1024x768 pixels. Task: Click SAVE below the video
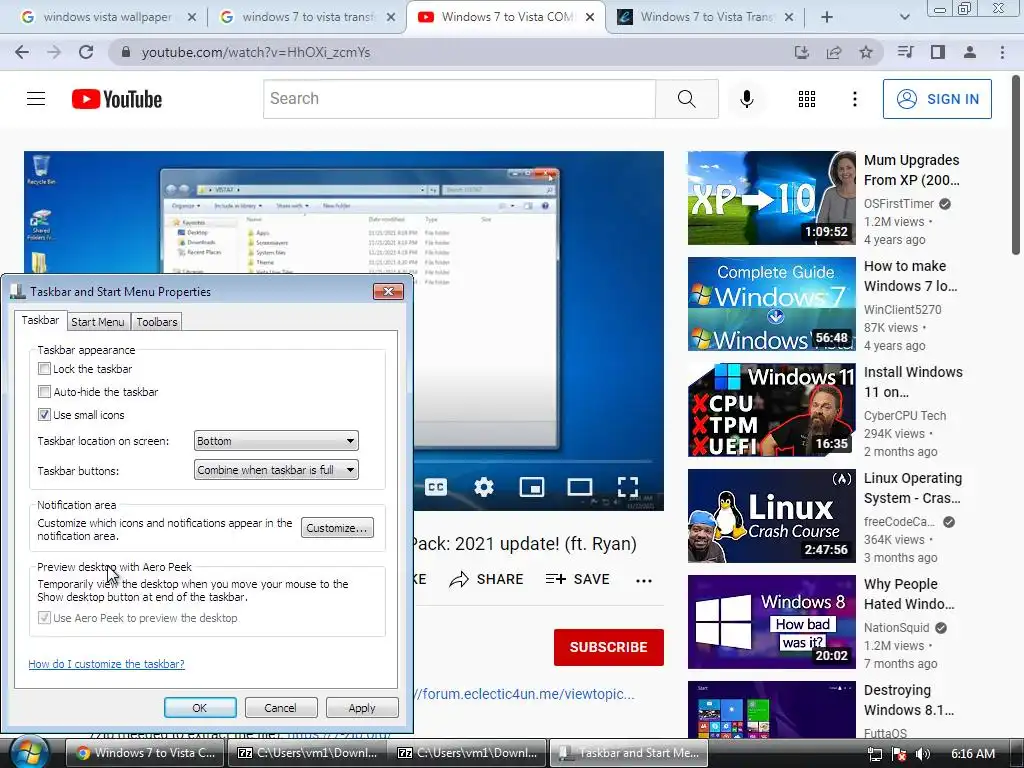click(x=577, y=579)
